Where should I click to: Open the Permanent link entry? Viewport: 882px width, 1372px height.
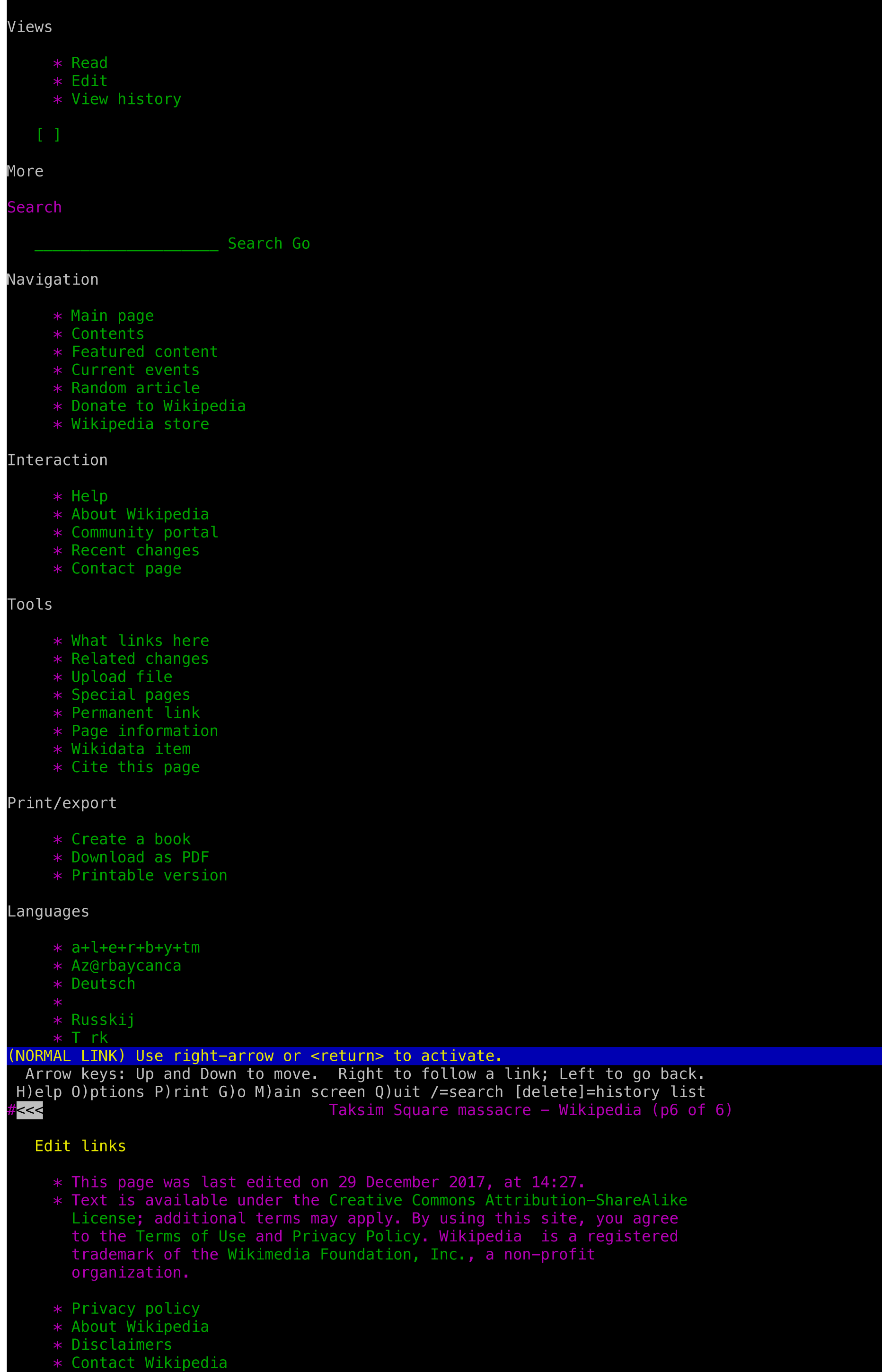tap(135, 712)
